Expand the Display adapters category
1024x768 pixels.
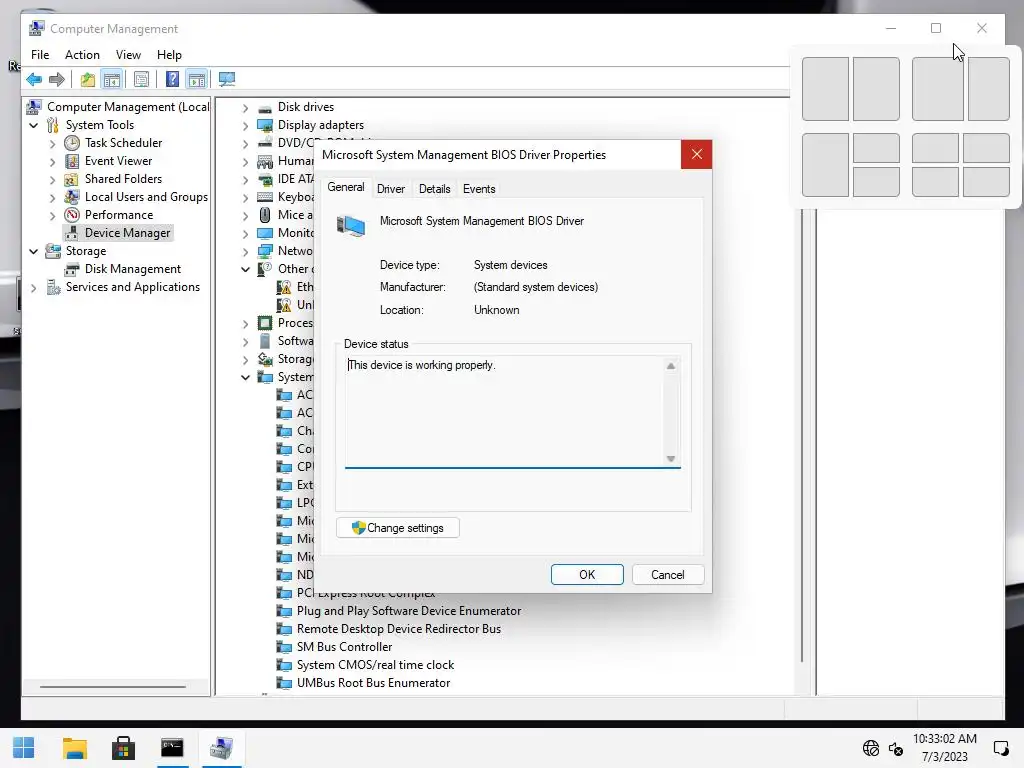coord(246,125)
